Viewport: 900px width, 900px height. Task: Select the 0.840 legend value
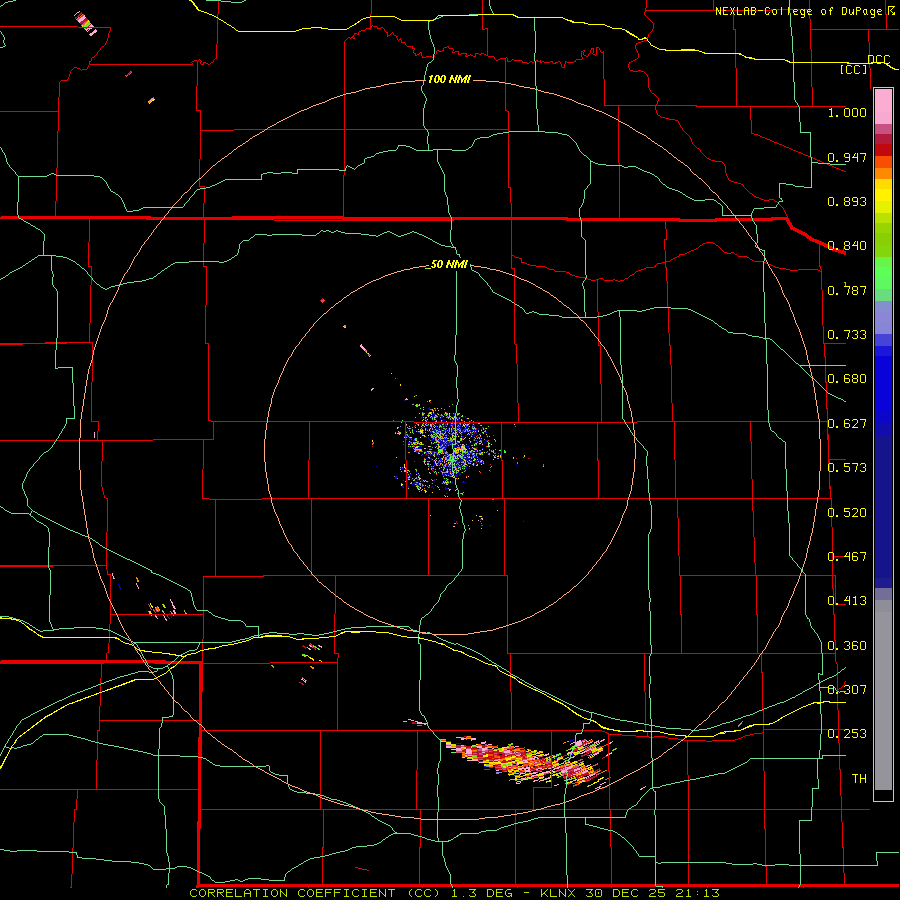(x=847, y=245)
